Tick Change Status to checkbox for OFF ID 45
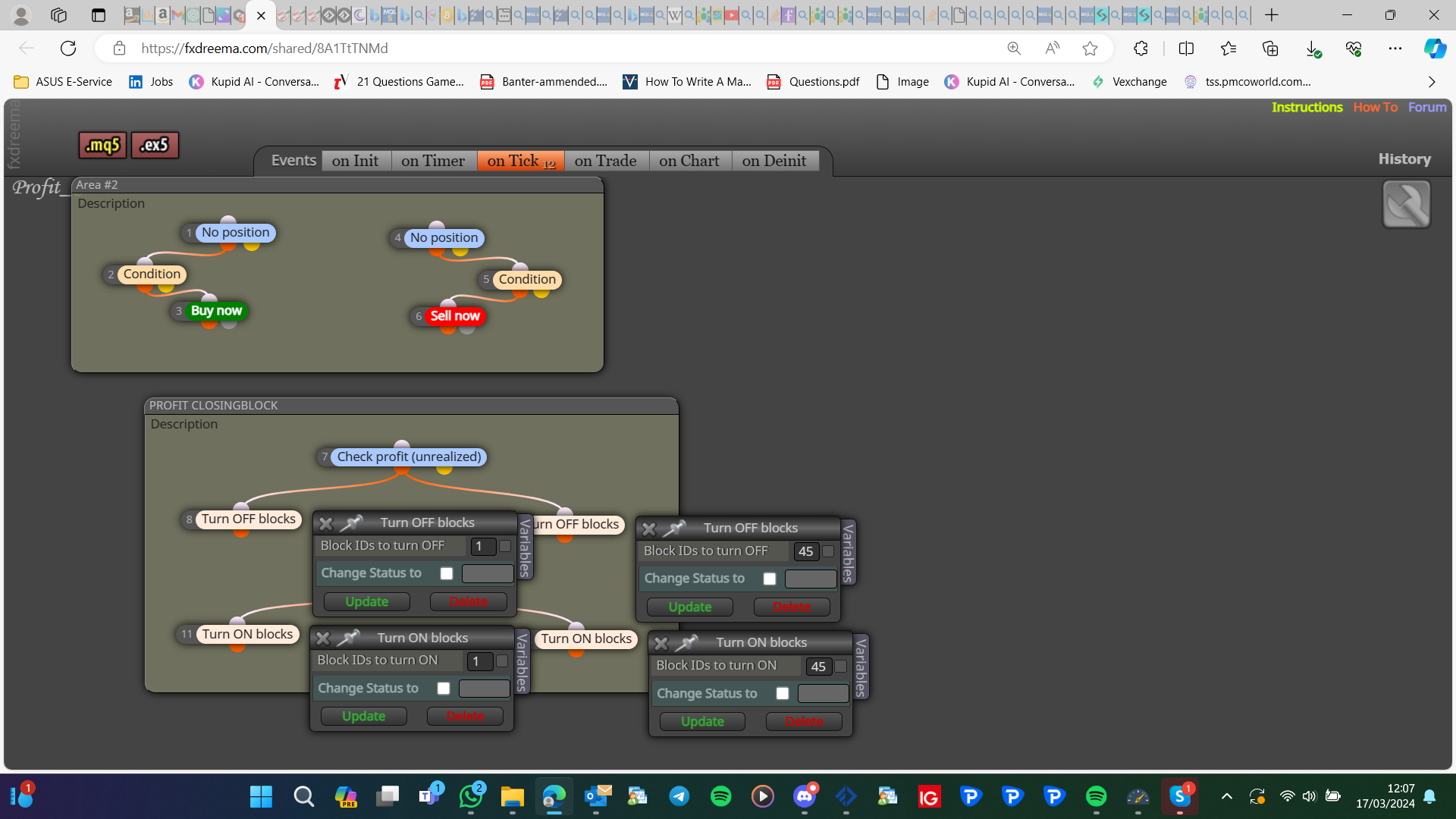Screen dimensions: 1456x819 770,579
